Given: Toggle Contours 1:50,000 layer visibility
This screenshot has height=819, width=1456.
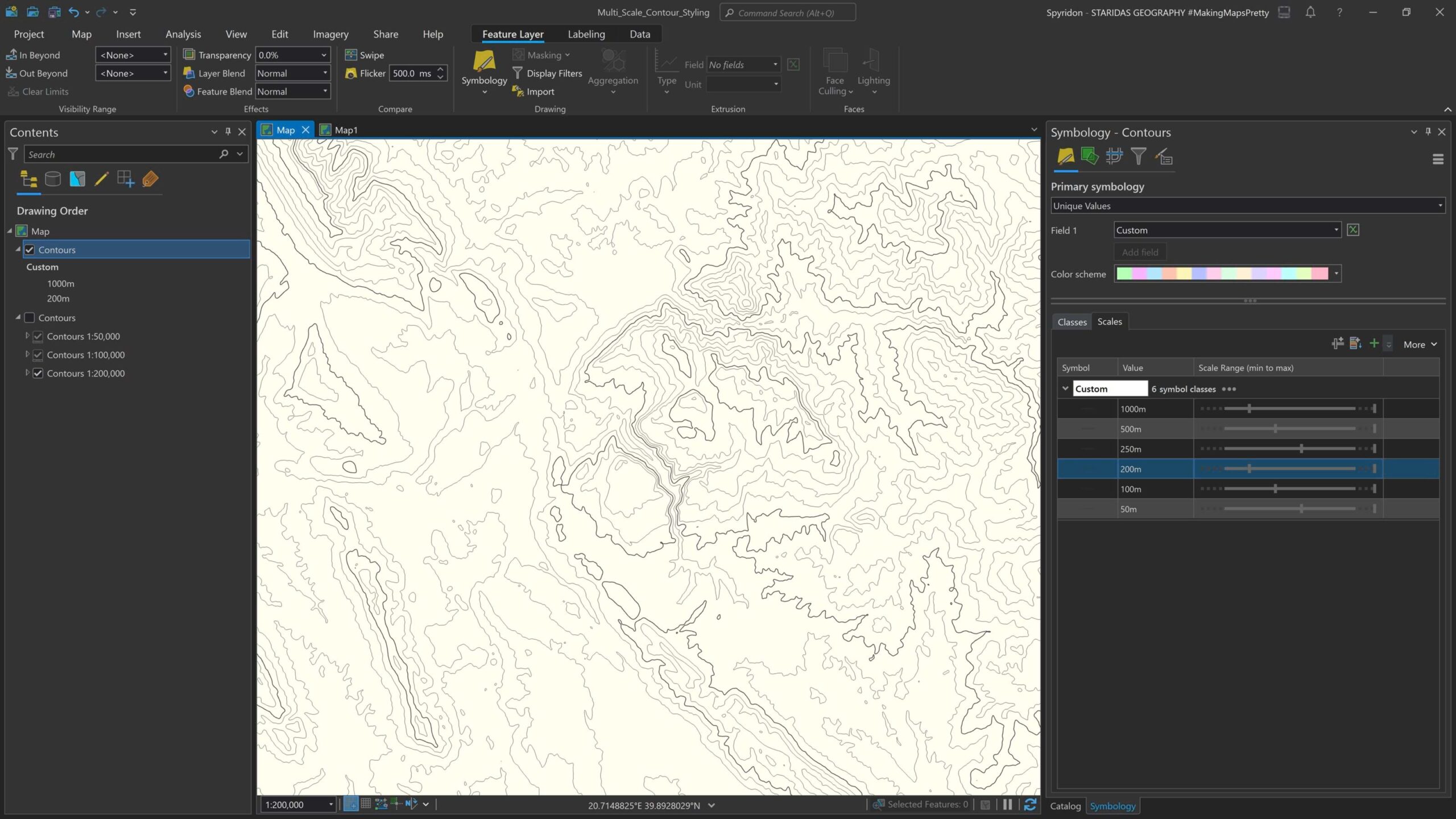Looking at the screenshot, I should coord(38,337).
